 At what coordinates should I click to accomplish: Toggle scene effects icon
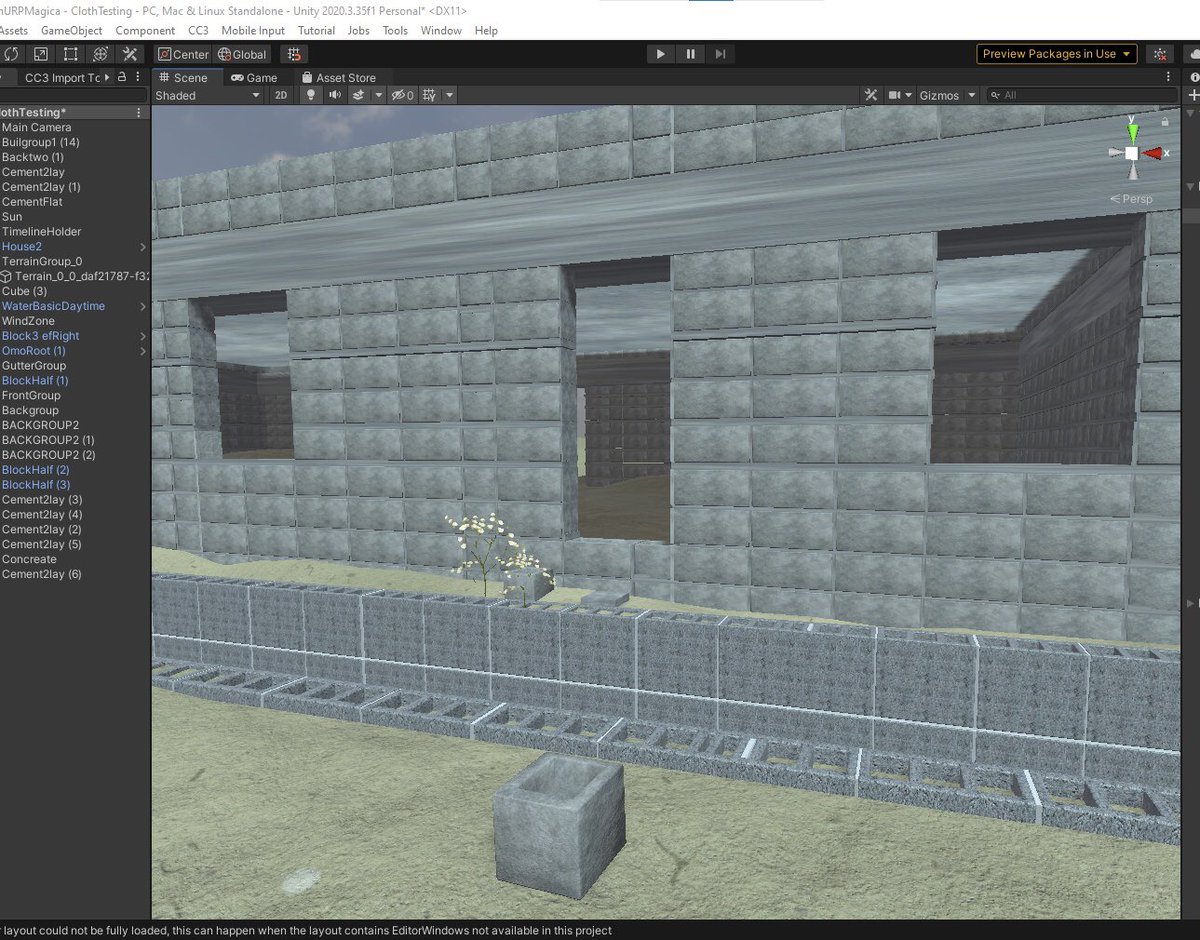359,95
